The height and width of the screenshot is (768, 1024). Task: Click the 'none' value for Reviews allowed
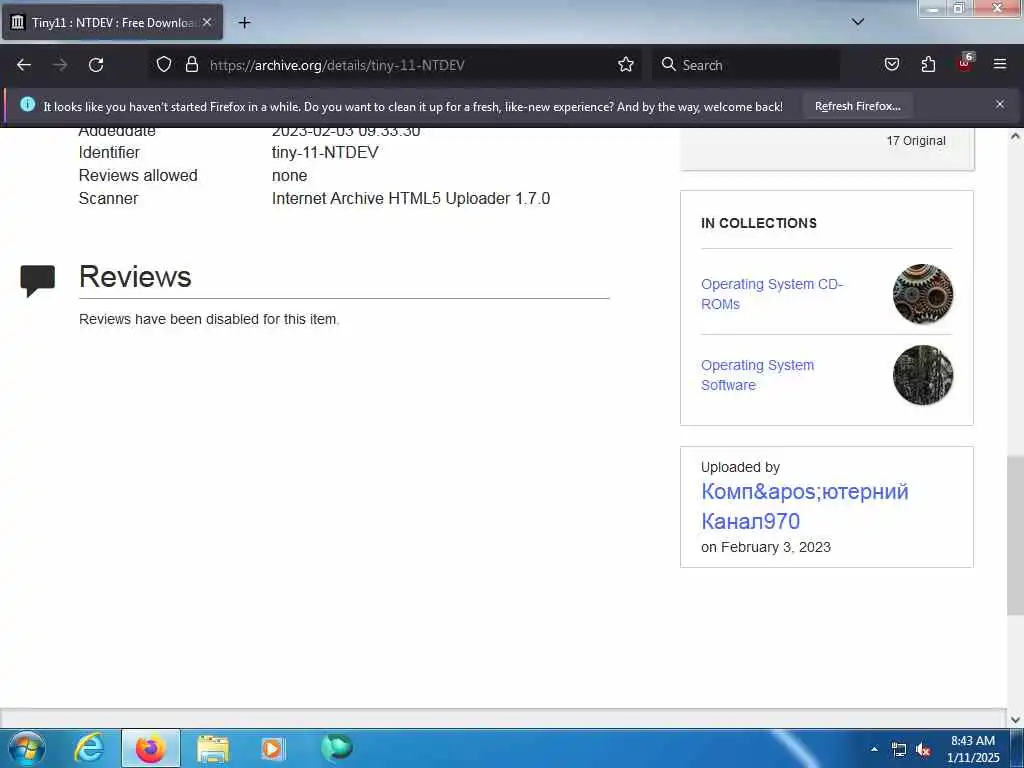click(x=289, y=175)
